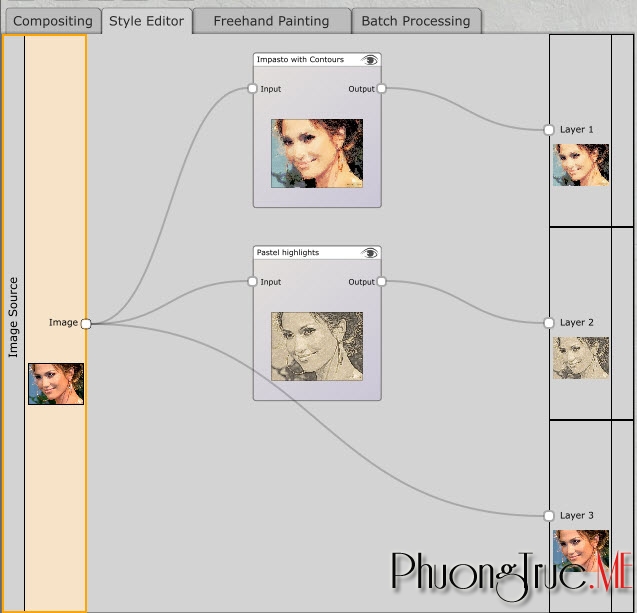Image resolution: width=637 pixels, height=613 pixels.
Task: Click the Layer 2 label
Action: click(576, 323)
